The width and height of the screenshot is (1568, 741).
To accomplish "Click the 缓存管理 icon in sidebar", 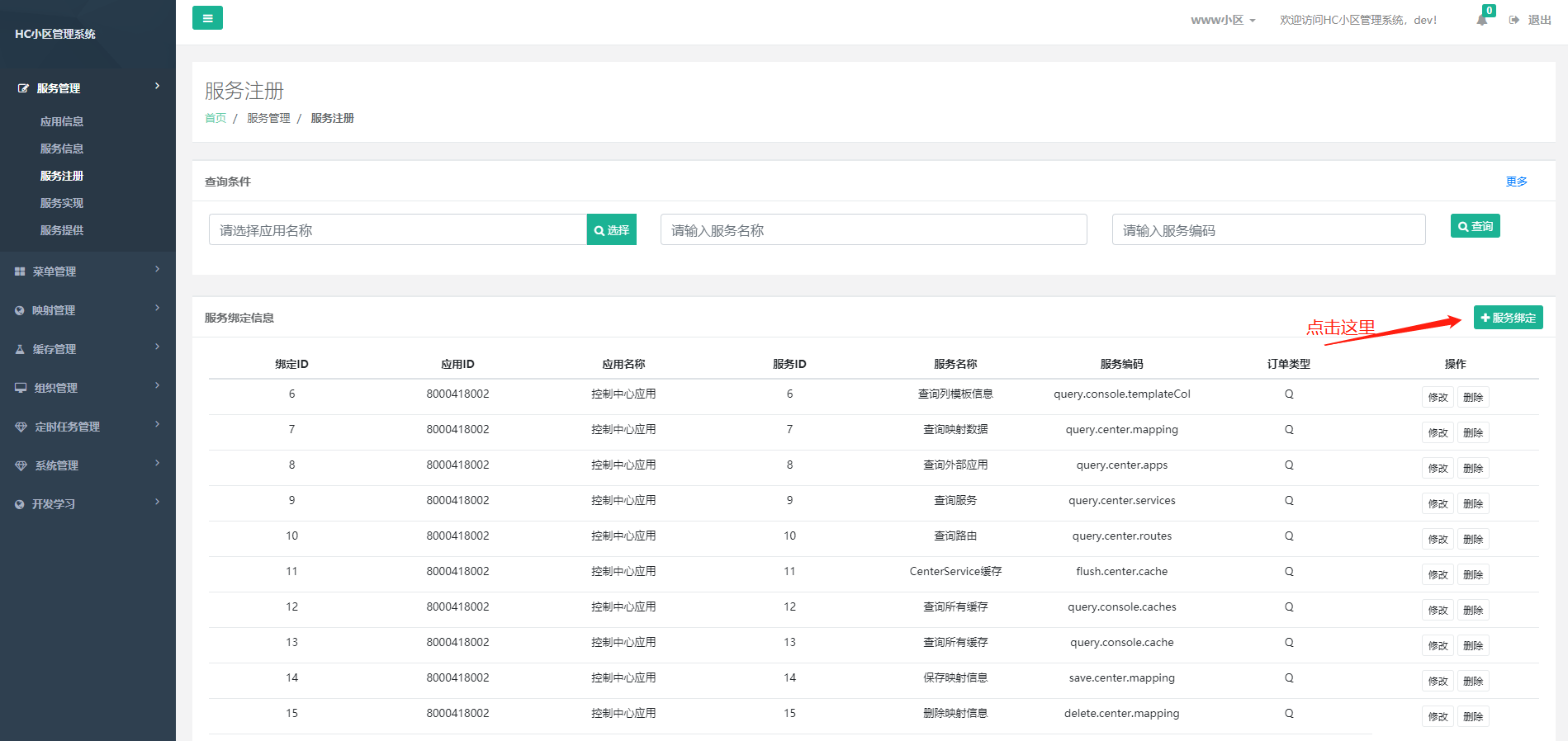I will click(x=20, y=349).
